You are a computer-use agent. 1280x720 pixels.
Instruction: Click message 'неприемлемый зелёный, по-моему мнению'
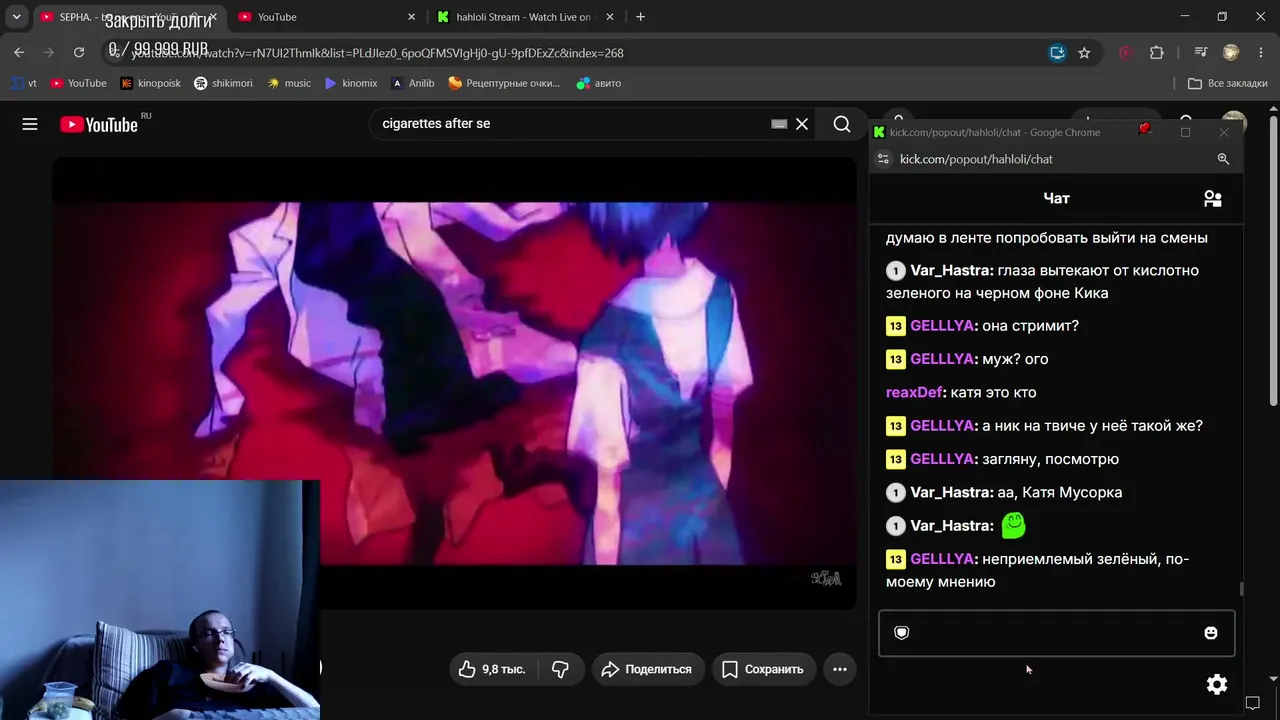[1037, 570]
